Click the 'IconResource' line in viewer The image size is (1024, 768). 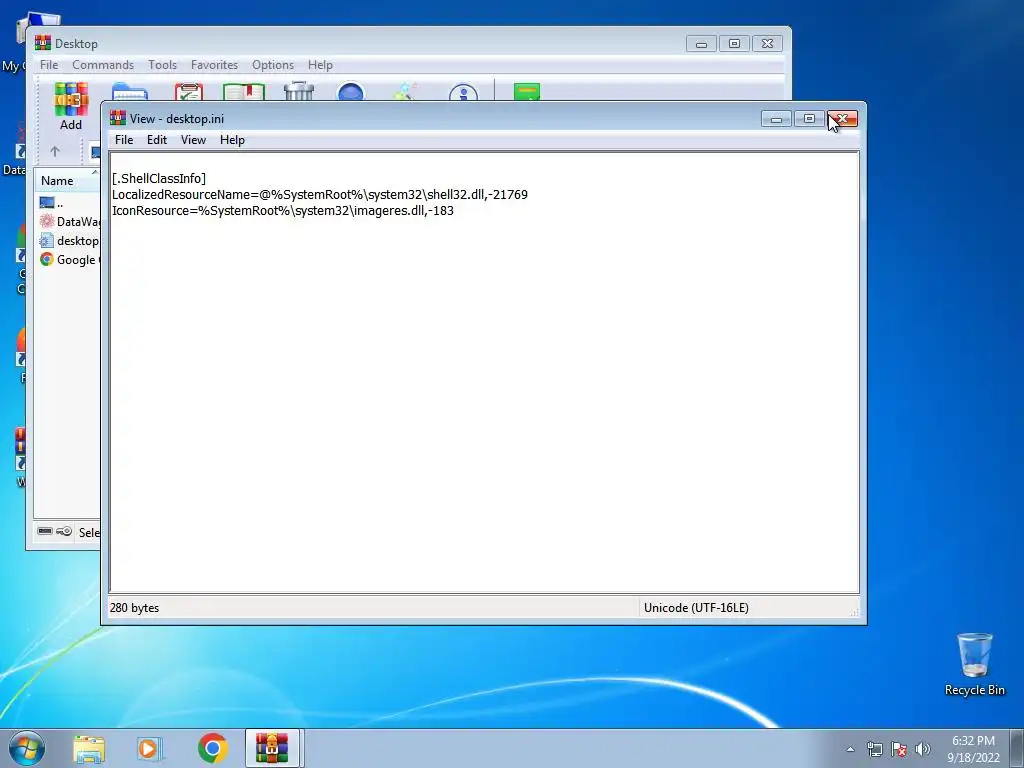coord(283,211)
